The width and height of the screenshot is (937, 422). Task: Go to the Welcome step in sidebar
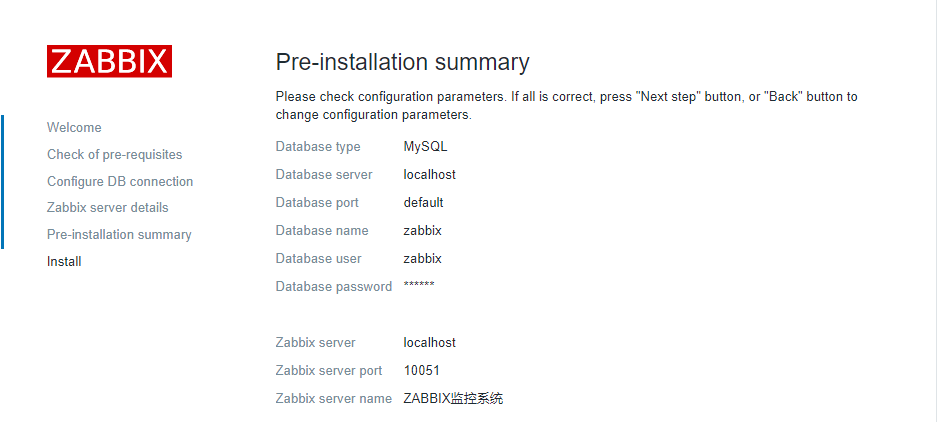(x=74, y=128)
